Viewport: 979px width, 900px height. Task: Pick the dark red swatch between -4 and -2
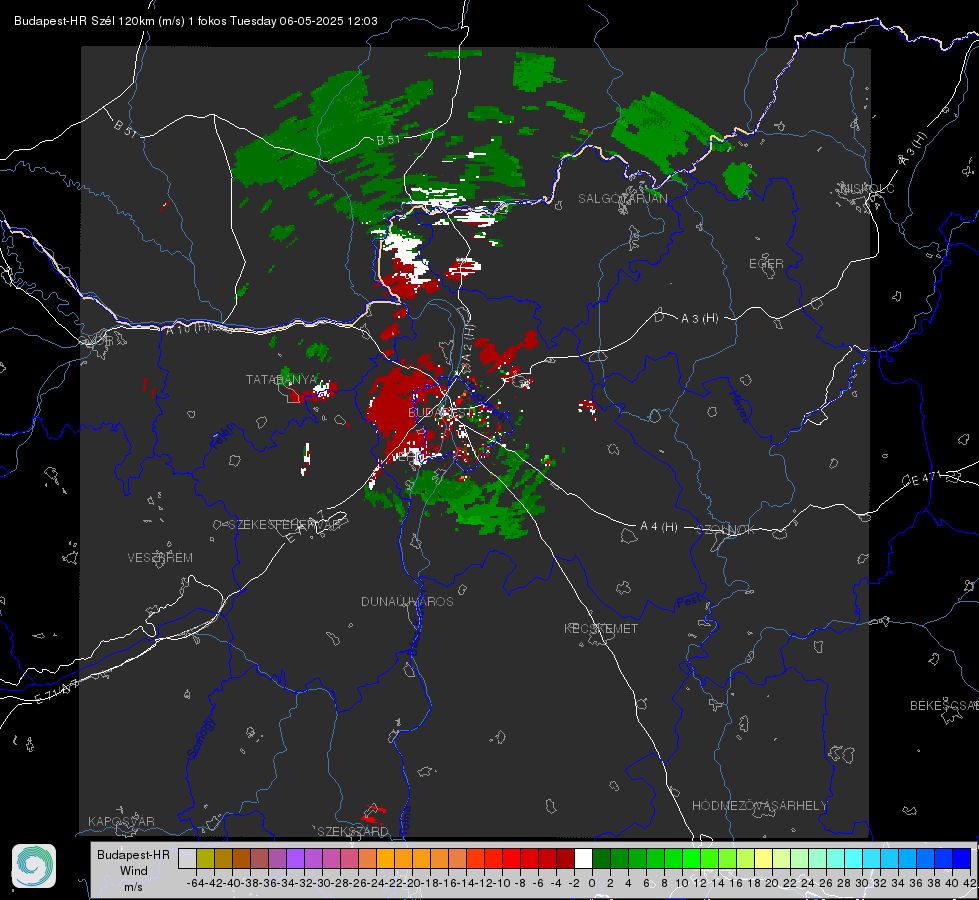[x=565, y=858]
